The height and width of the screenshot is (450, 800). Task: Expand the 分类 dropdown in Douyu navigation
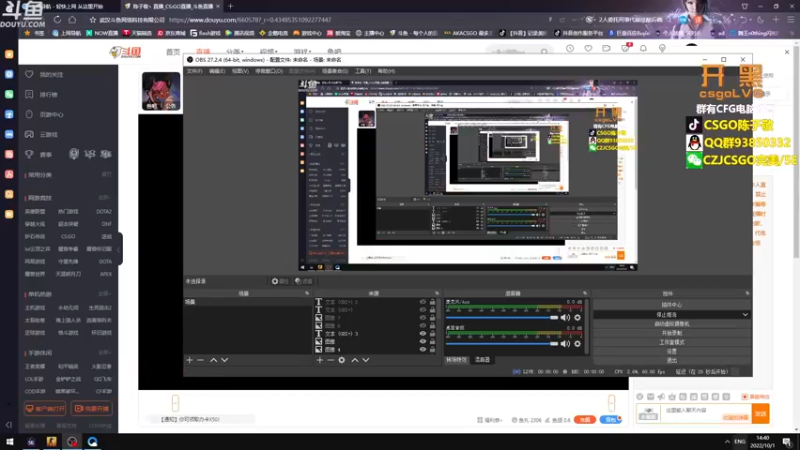pos(234,52)
